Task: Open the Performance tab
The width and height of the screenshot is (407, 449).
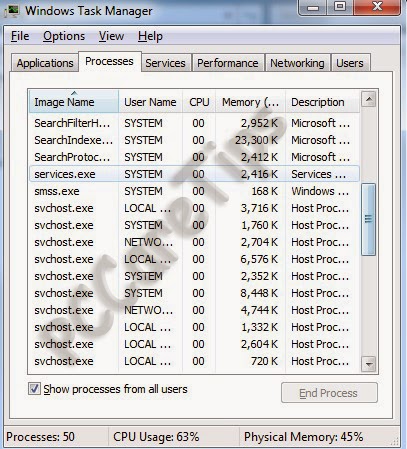Action: (228, 63)
